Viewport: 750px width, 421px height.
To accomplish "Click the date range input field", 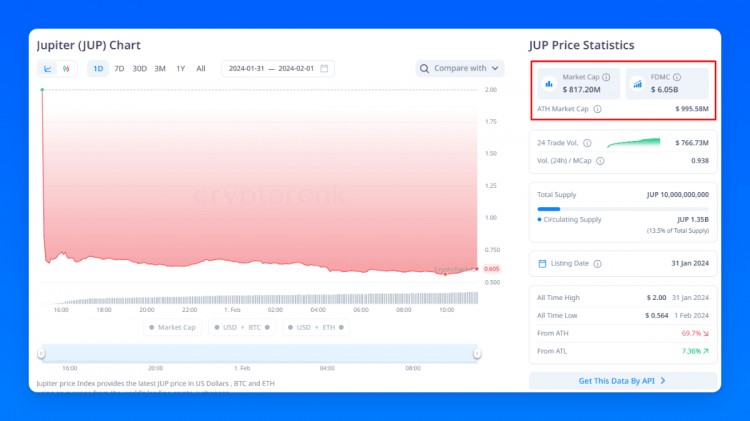I will 271,69.
